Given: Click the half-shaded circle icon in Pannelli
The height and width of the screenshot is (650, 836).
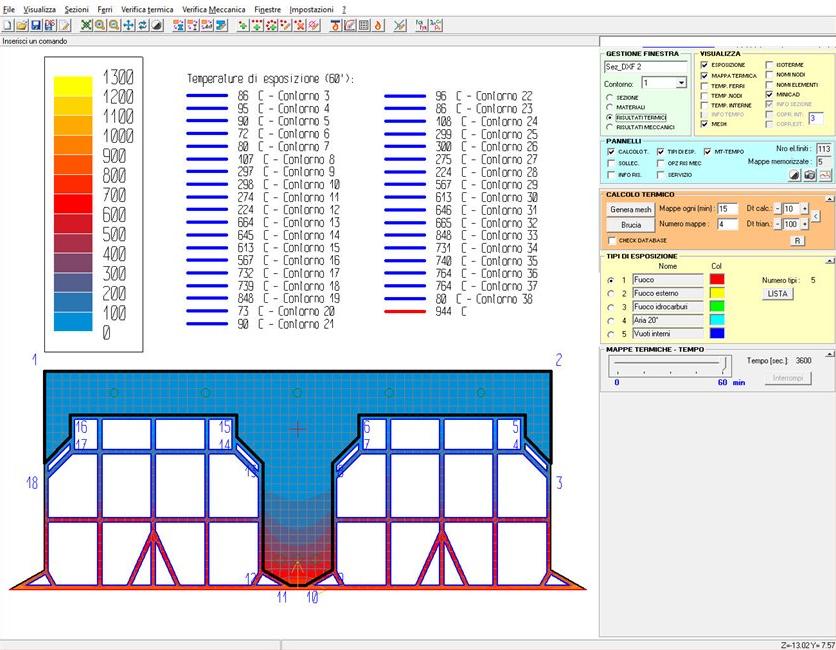Looking at the screenshot, I should [793, 175].
